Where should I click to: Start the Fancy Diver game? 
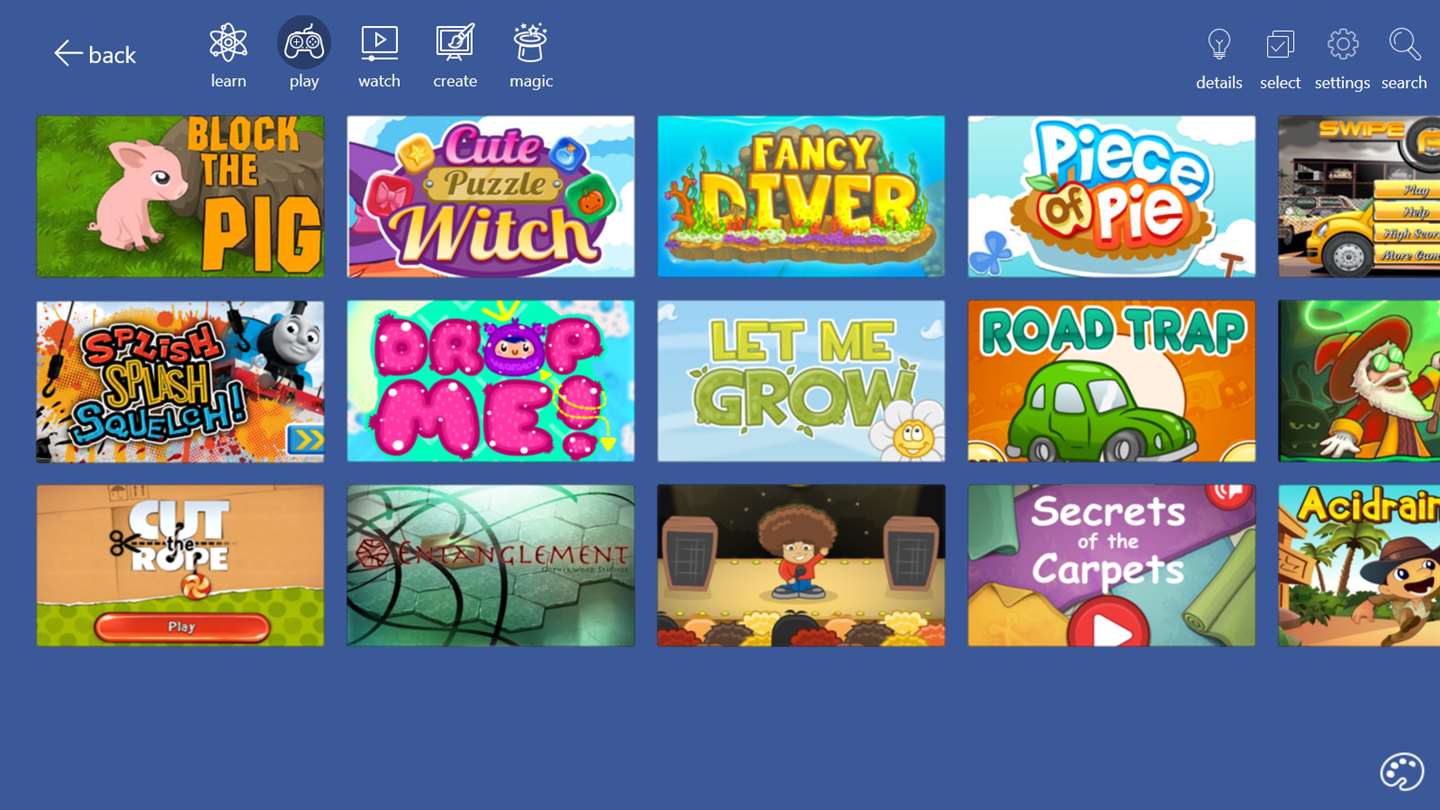pyautogui.click(x=801, y=196)
